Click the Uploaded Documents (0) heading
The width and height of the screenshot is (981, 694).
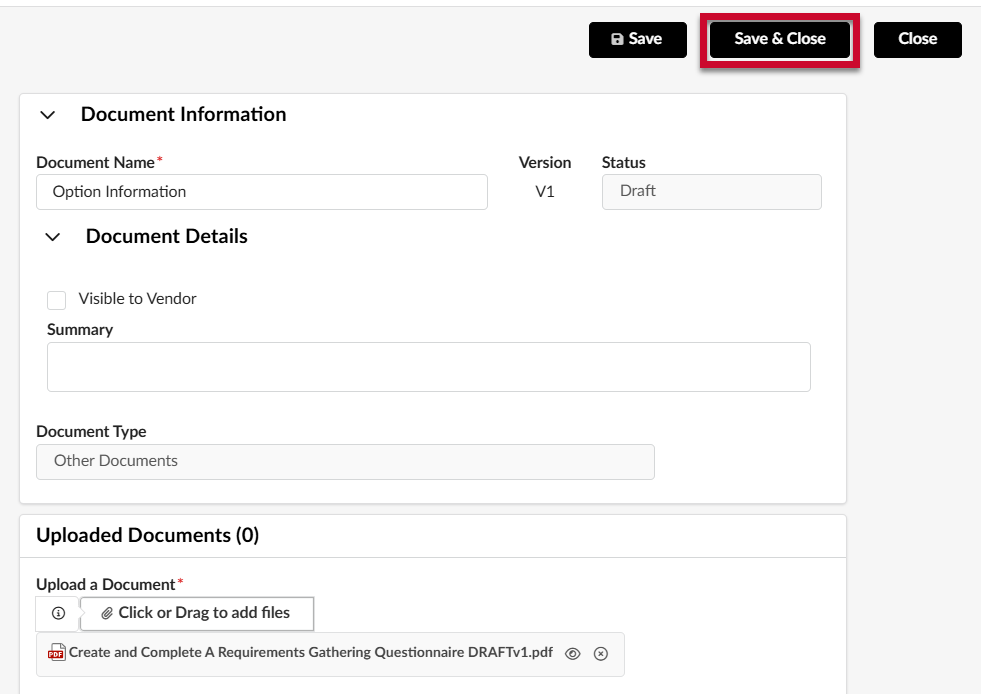[148, 535]
